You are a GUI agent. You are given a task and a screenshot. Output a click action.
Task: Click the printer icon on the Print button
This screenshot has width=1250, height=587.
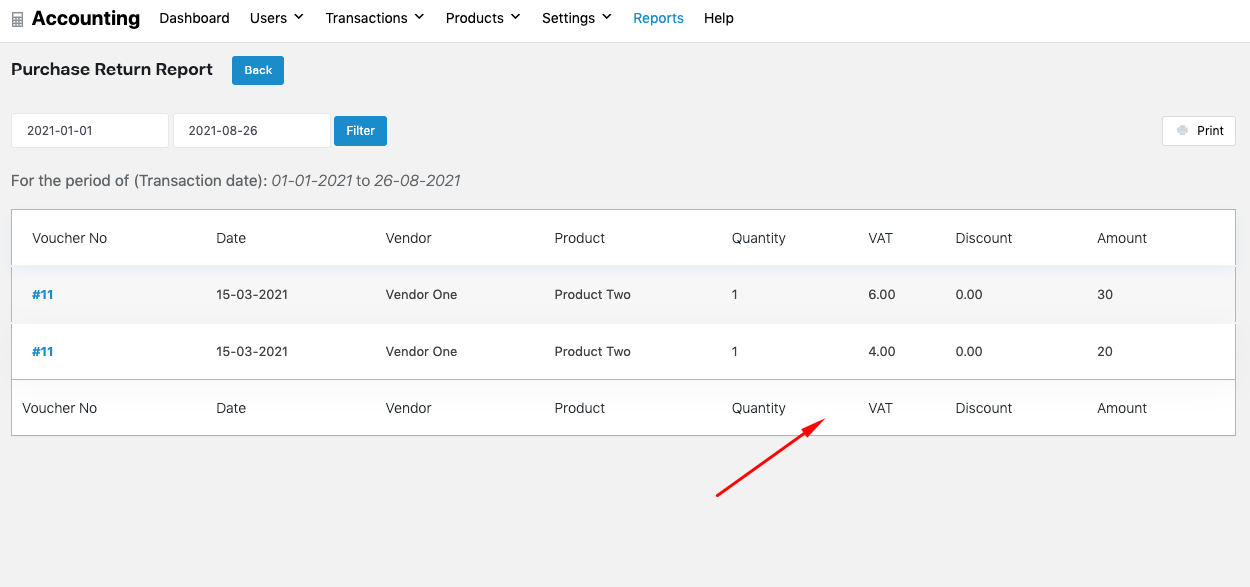(x=1184, y=131)
